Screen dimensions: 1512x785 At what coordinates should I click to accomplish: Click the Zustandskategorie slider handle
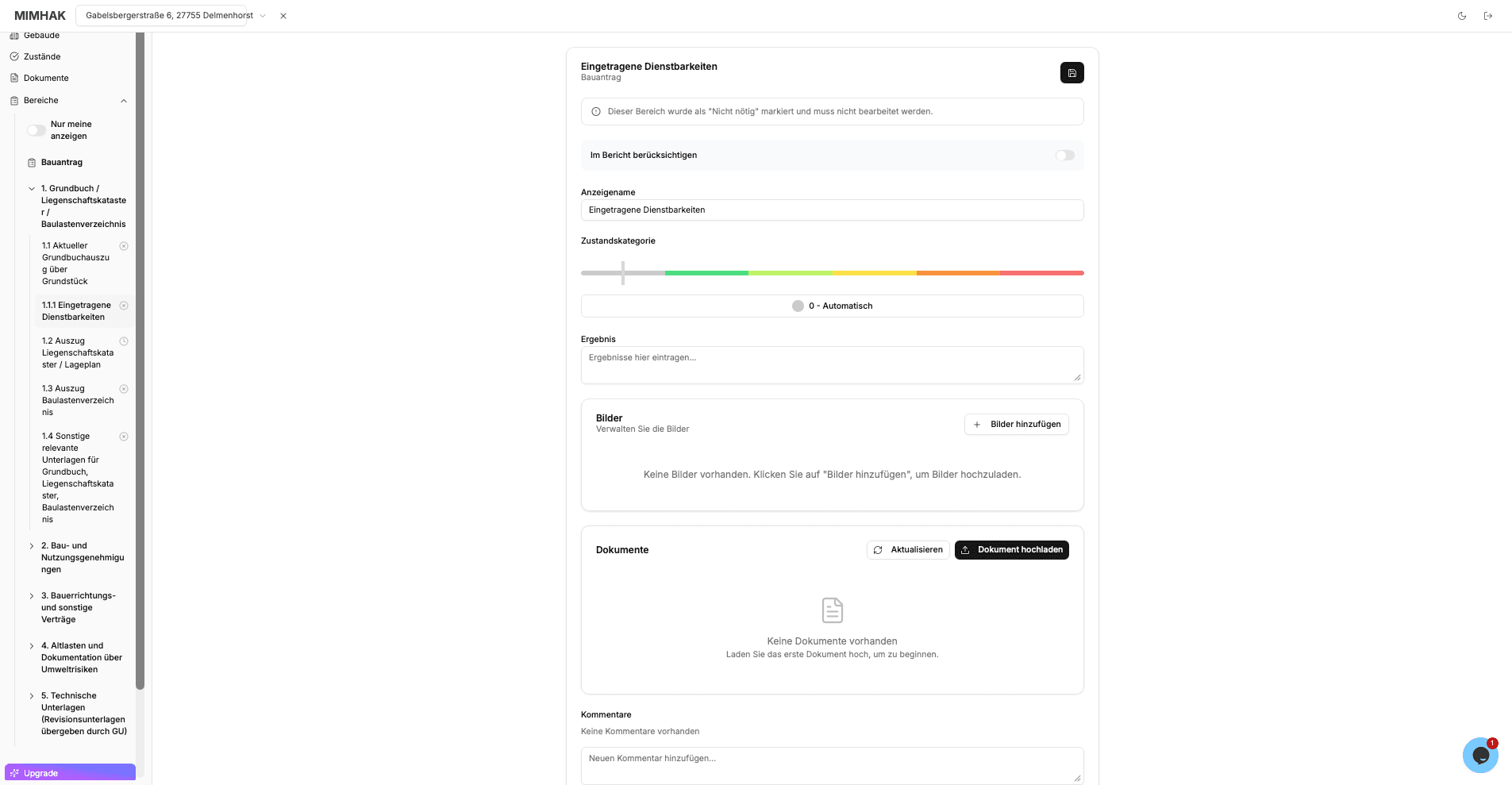pyautogui.click(x=623, y=273)
